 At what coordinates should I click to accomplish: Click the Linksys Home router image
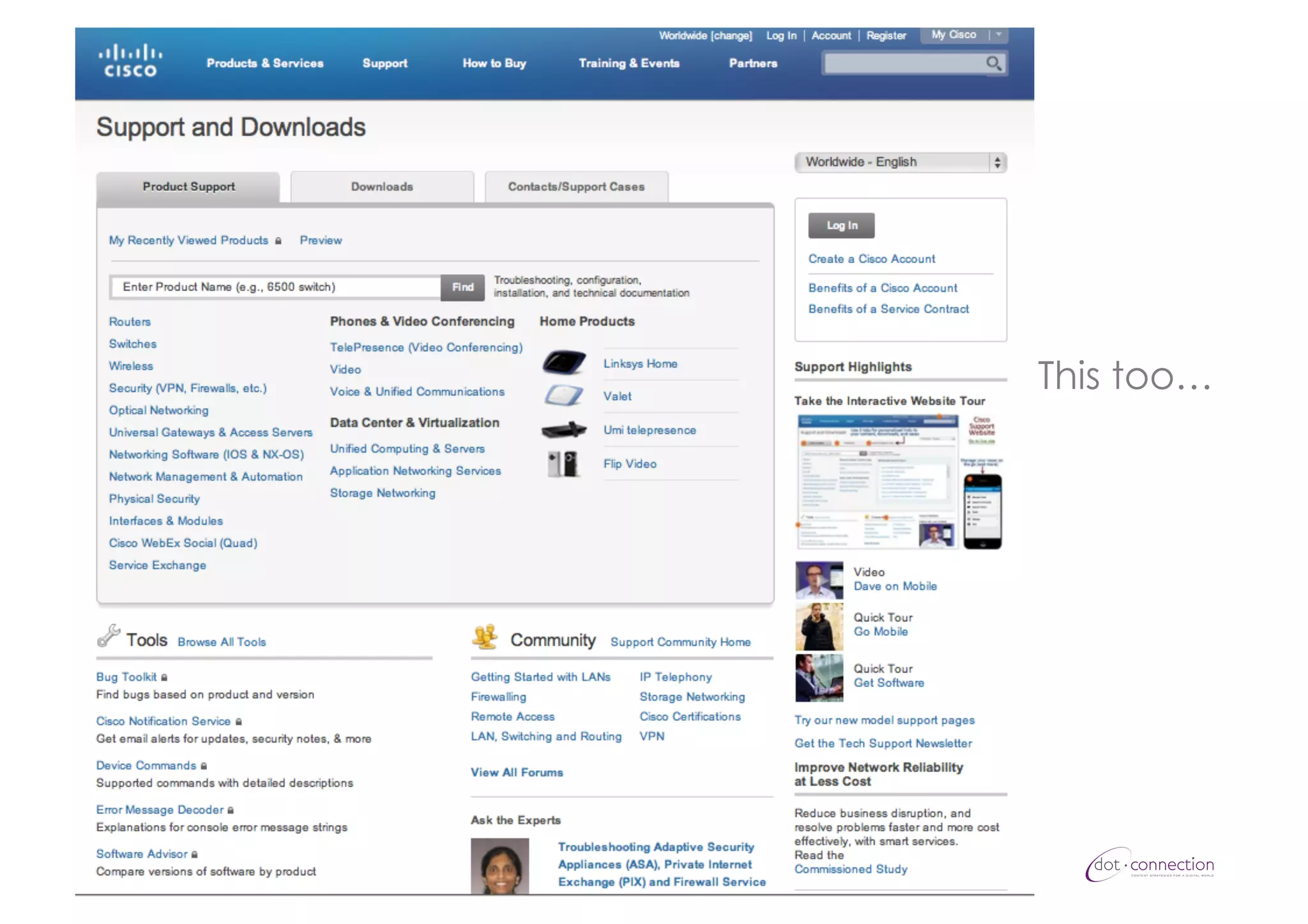pyautogui.click(x=564, y=363)
